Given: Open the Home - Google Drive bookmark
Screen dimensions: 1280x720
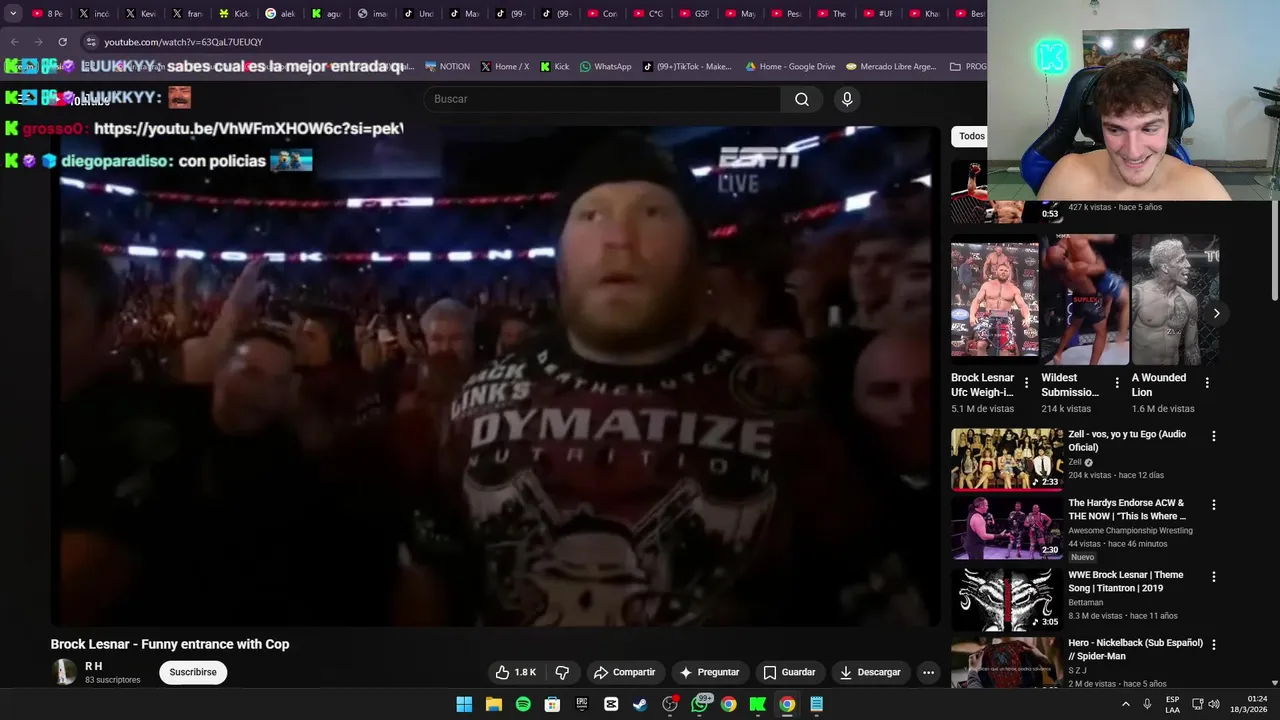Looking at the screenshot, I should tap(790, 67).
